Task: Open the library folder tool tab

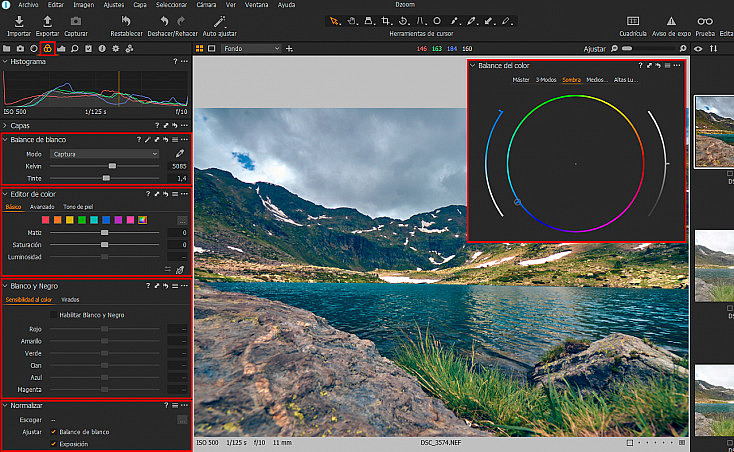Action: pos(7,49)
